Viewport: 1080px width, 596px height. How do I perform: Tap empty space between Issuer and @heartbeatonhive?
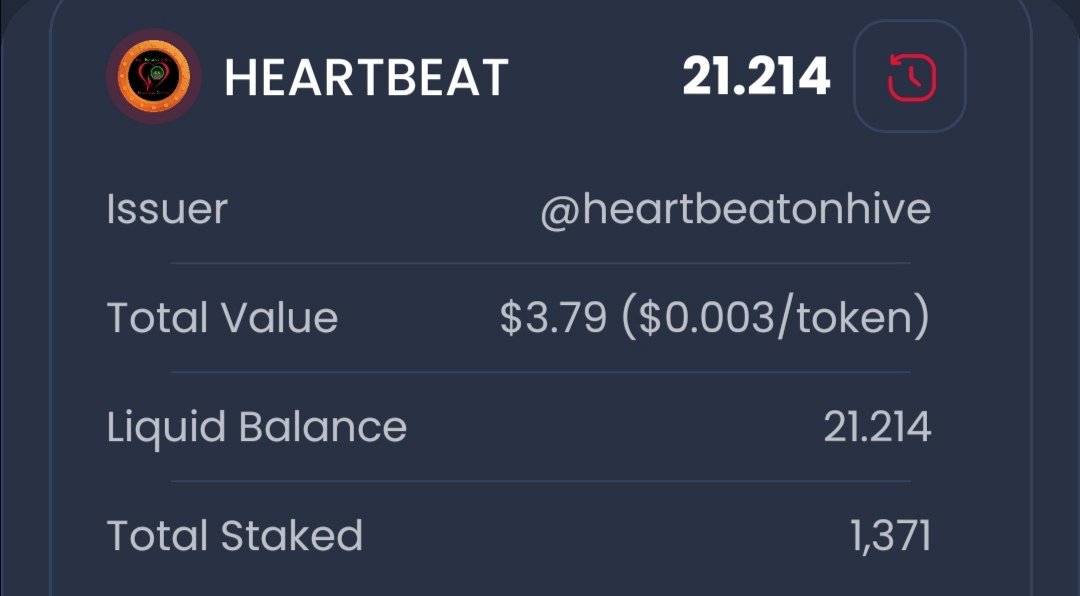click(x=380, y=210)
